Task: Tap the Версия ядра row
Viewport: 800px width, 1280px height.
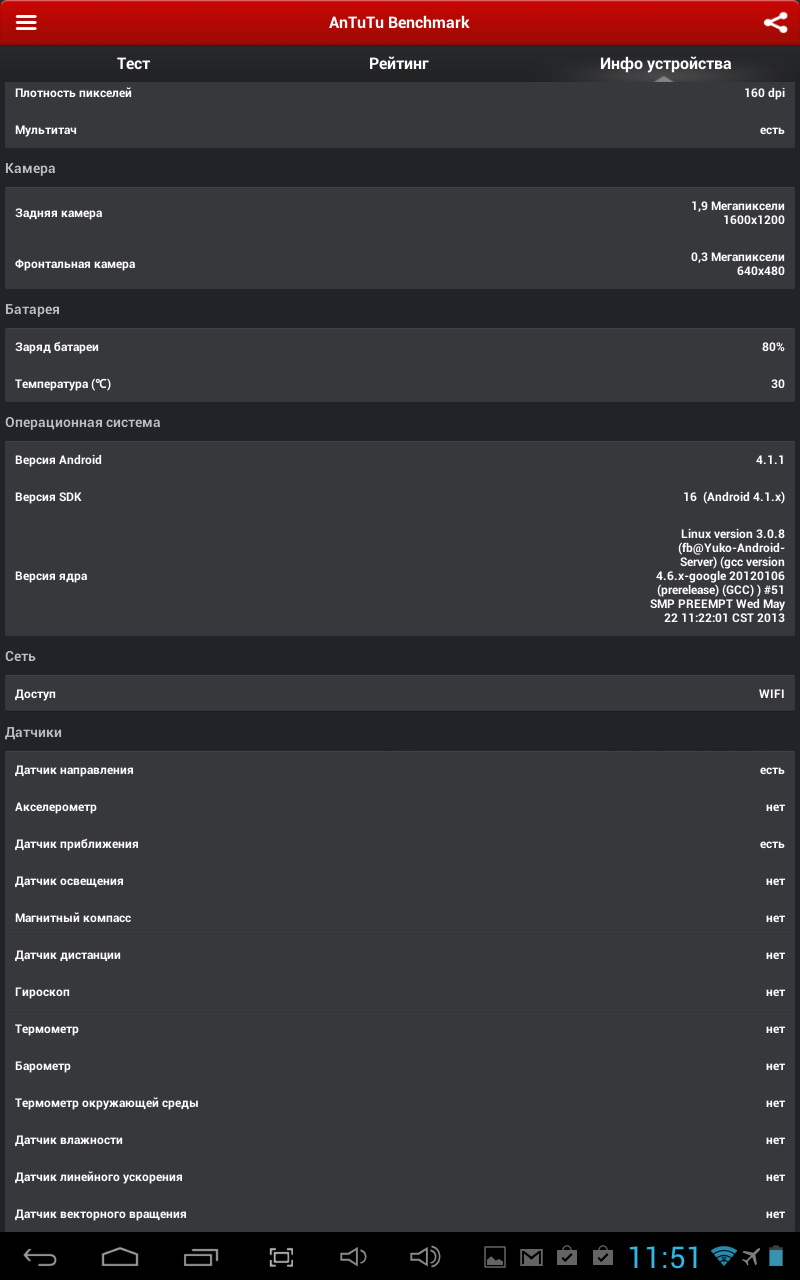Action: tap(400, 576)
